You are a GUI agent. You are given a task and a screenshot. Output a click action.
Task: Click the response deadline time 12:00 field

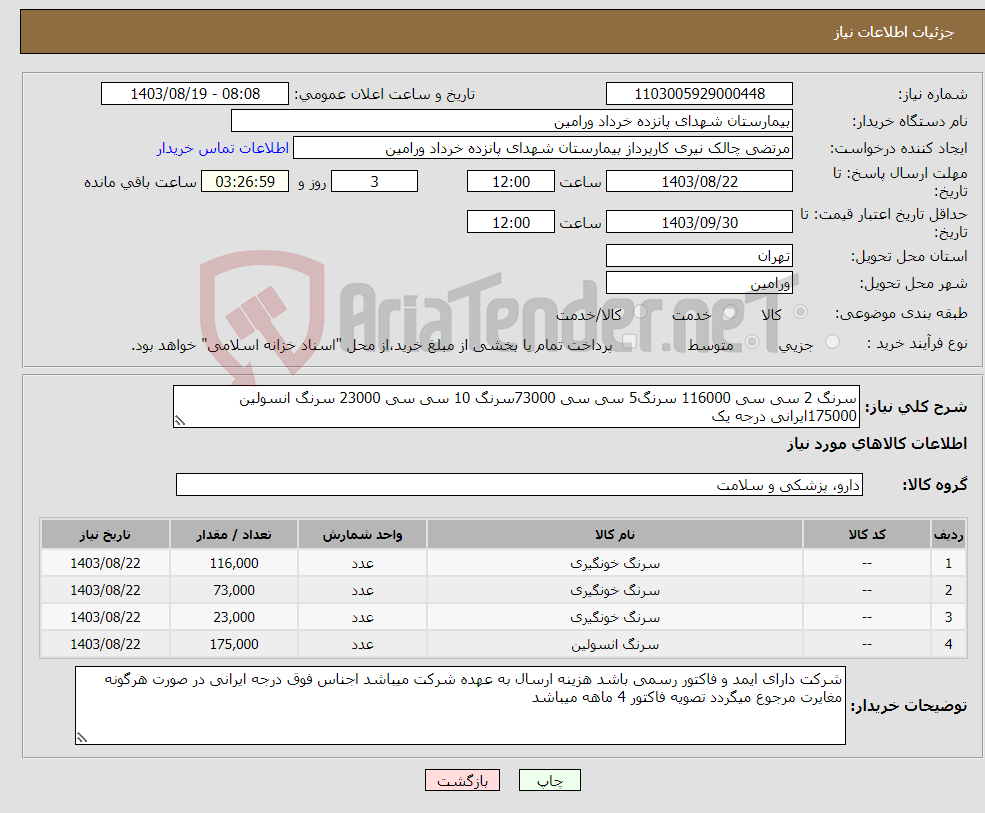pos(511,182)
